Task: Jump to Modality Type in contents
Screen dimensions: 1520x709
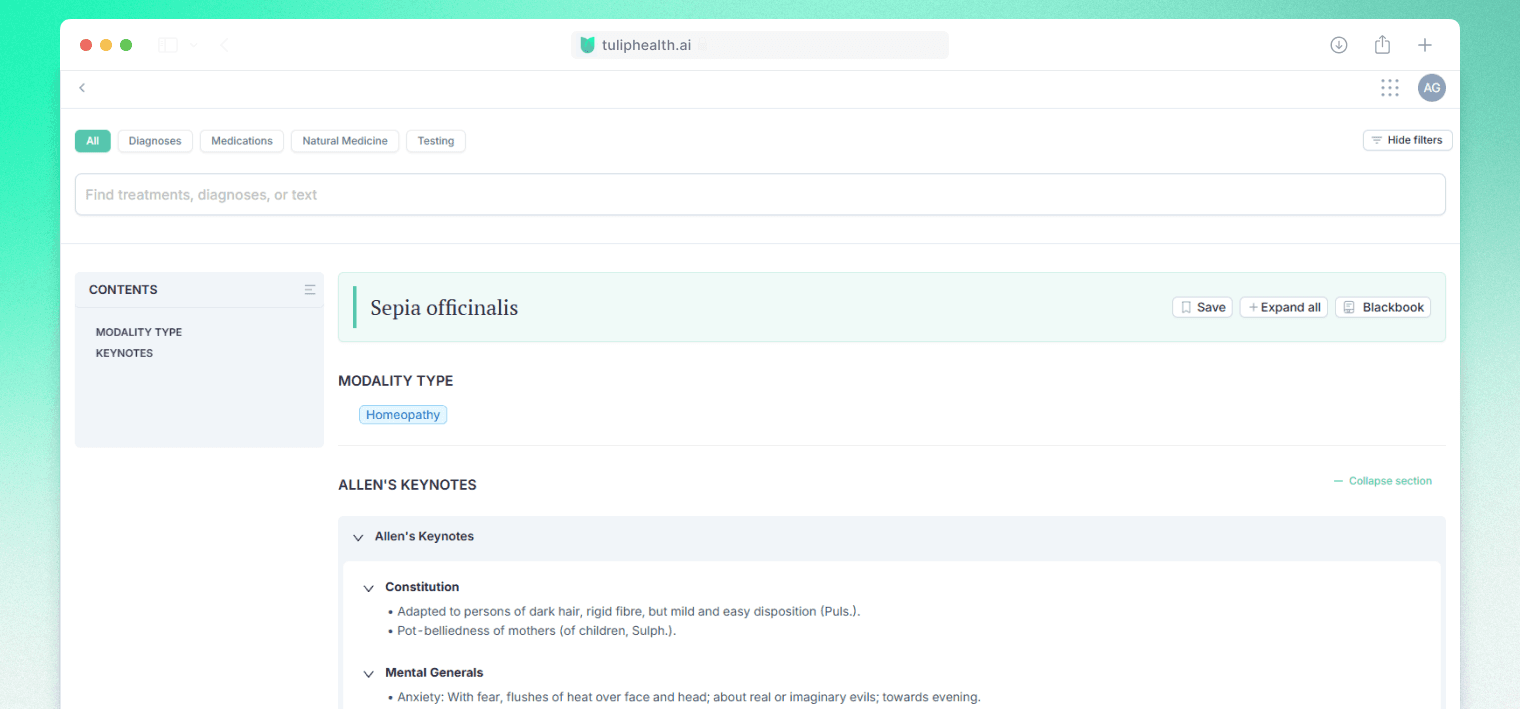Action: coord(139,332)
